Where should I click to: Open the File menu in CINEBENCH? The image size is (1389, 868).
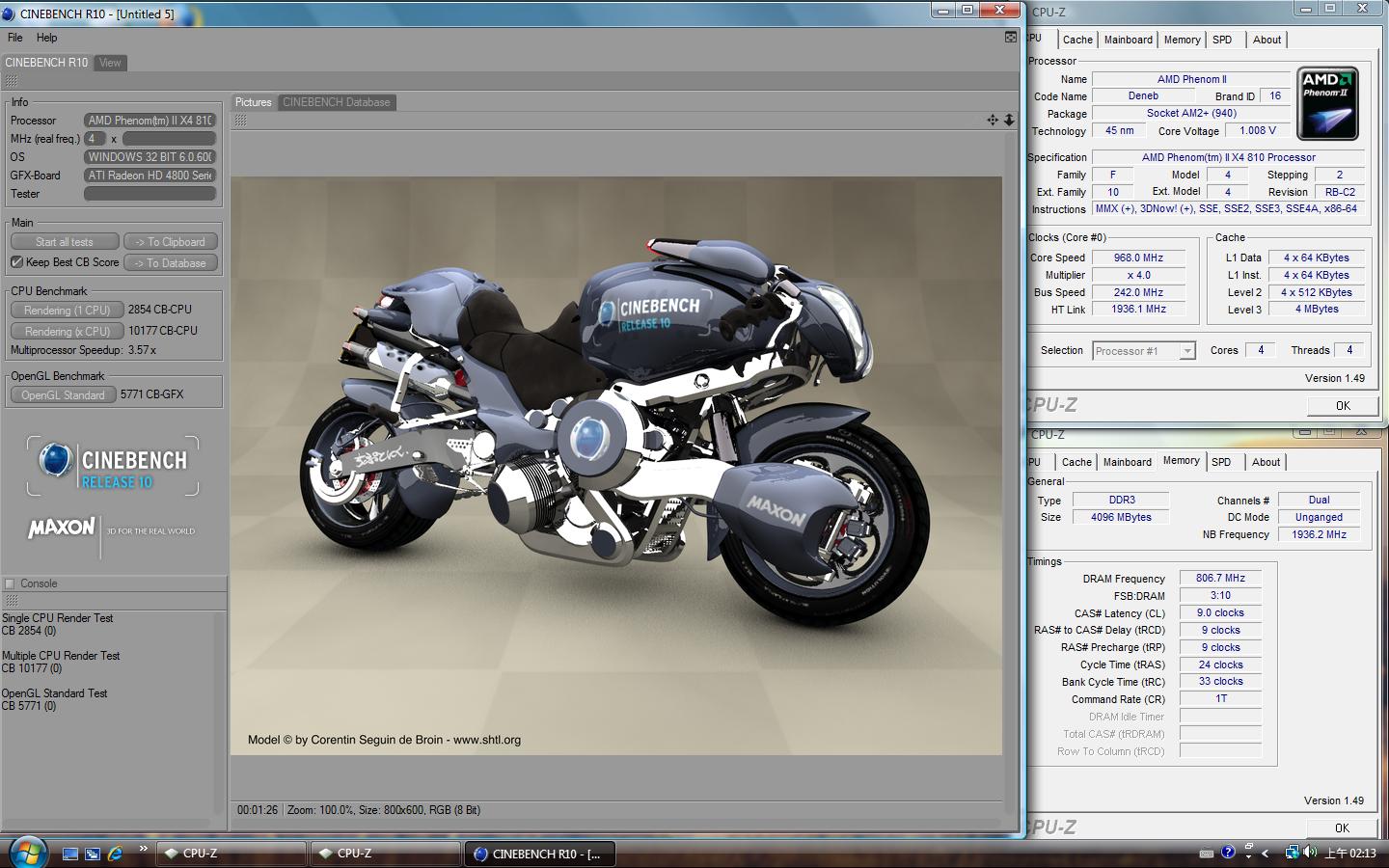14,38
